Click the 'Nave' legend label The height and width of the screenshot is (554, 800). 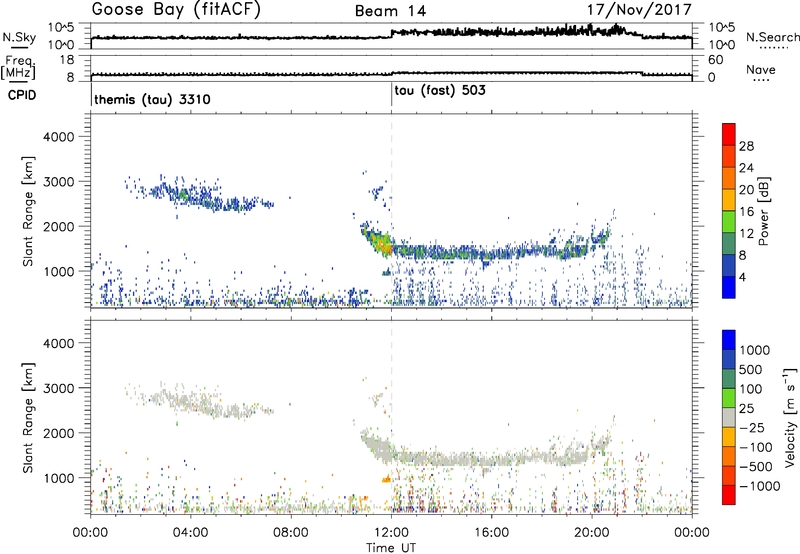click(x=761, y=70)
